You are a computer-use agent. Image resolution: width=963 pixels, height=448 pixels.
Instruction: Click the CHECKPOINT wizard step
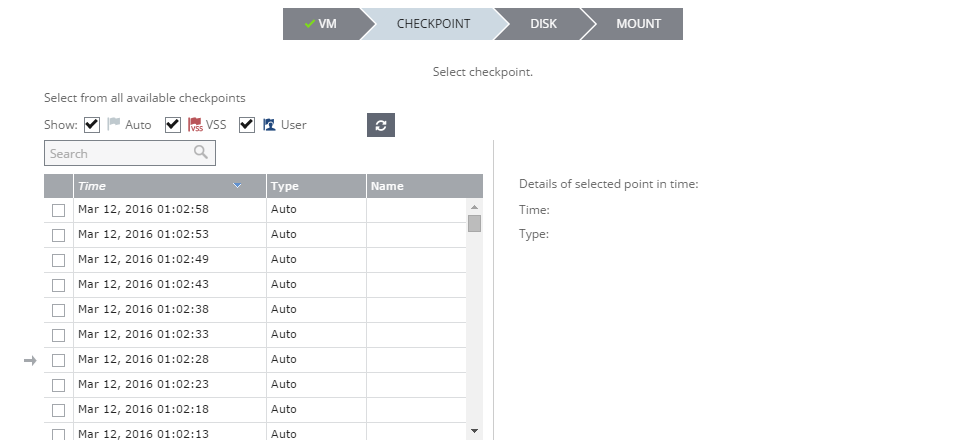point(433,24)
